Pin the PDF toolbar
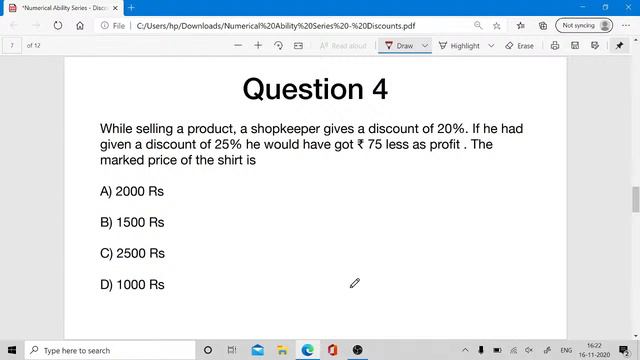Viewport: 640px width, 360px height. [x=619, y=45]
